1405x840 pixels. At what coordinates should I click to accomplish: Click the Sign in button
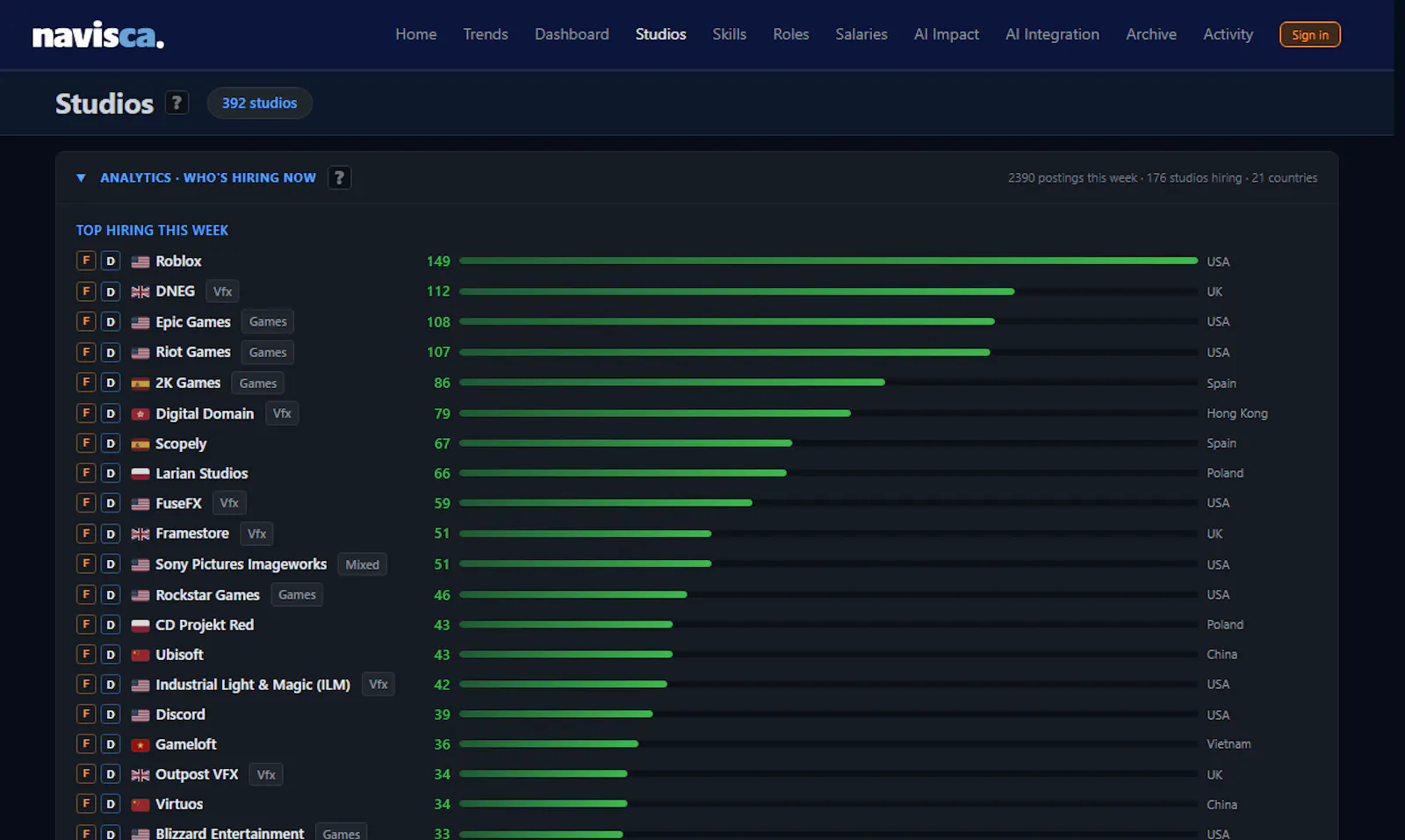point(1310,34)
